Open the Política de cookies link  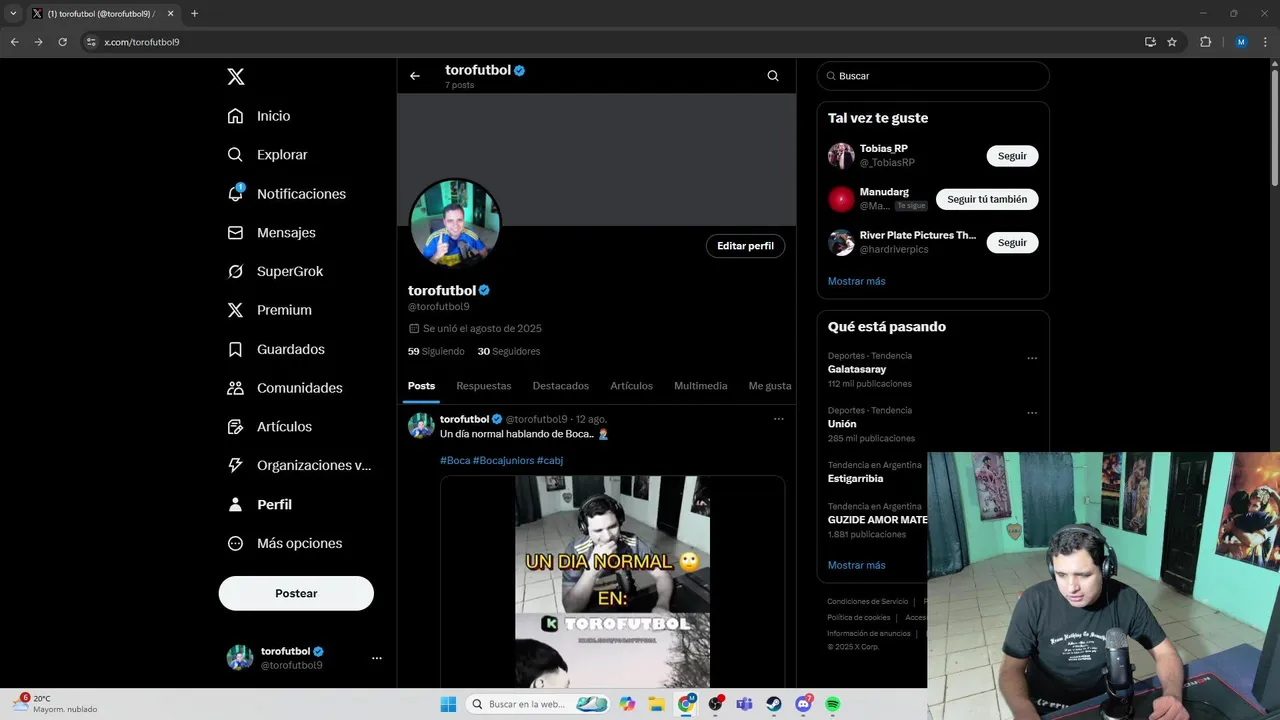(x=858, y=617)
